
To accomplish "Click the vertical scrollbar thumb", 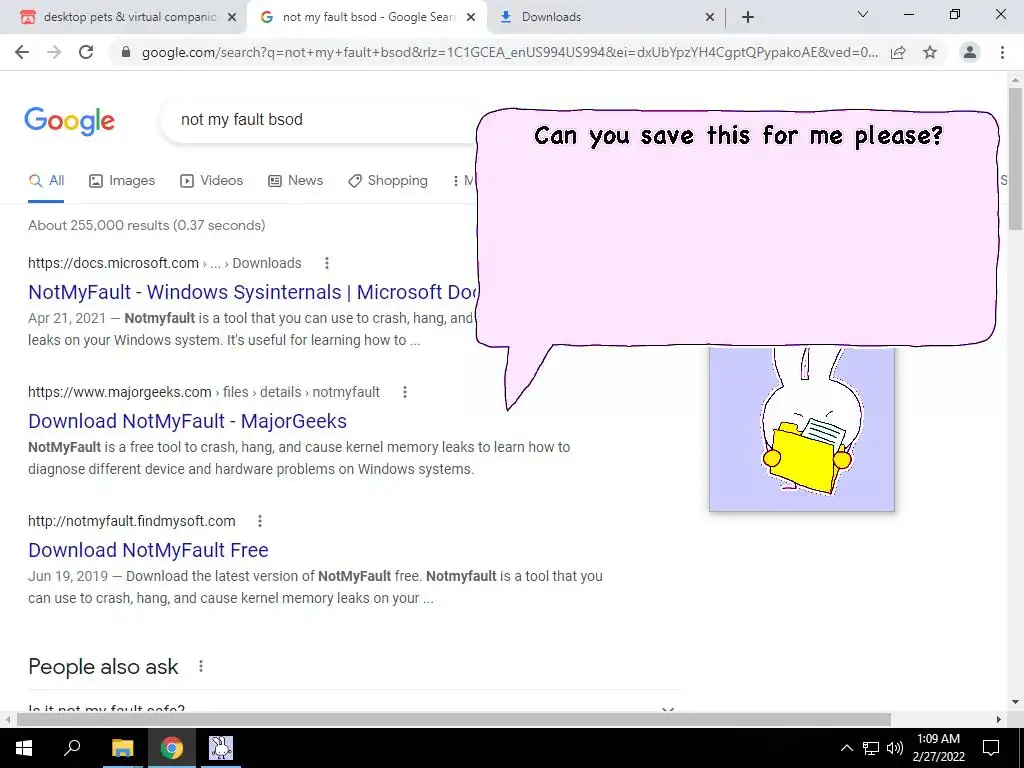I will tap(1015, 158).
